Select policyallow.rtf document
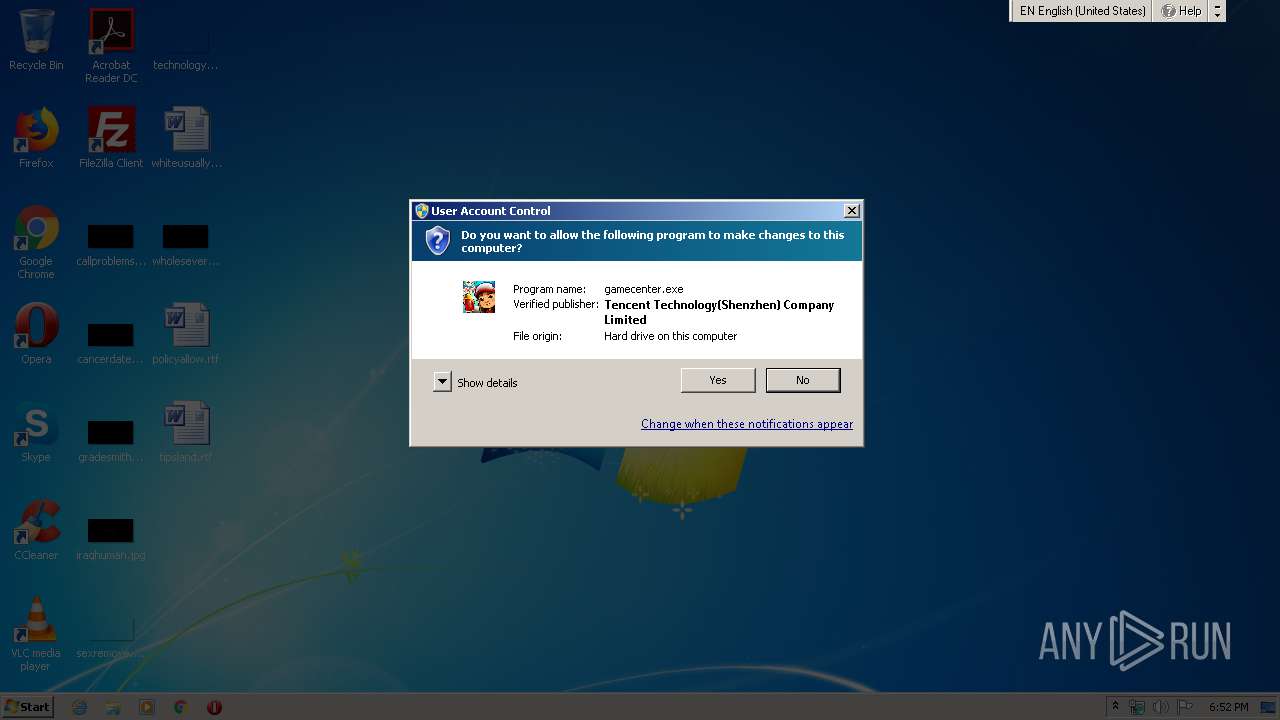 [186, 334]
